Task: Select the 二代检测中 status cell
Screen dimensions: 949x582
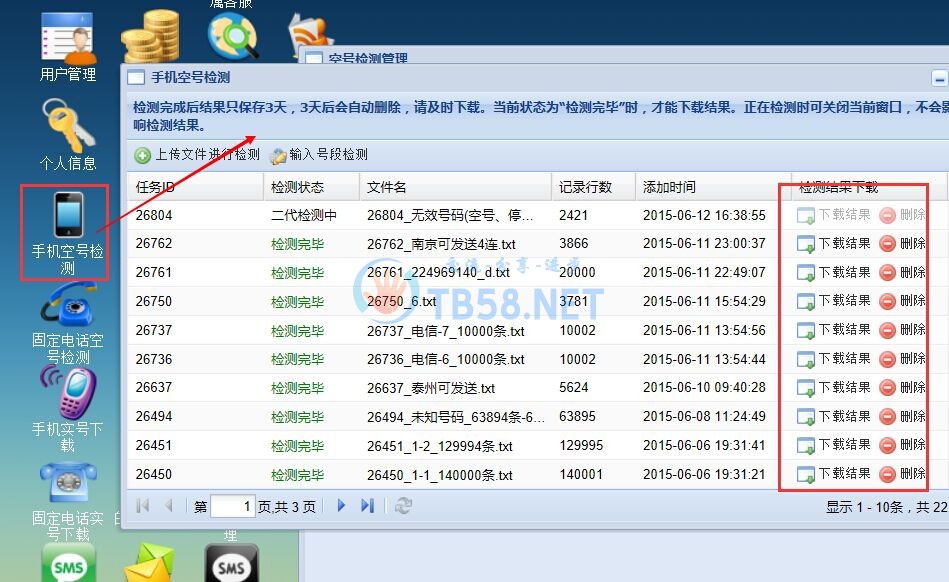Action: tap(304, 215)
